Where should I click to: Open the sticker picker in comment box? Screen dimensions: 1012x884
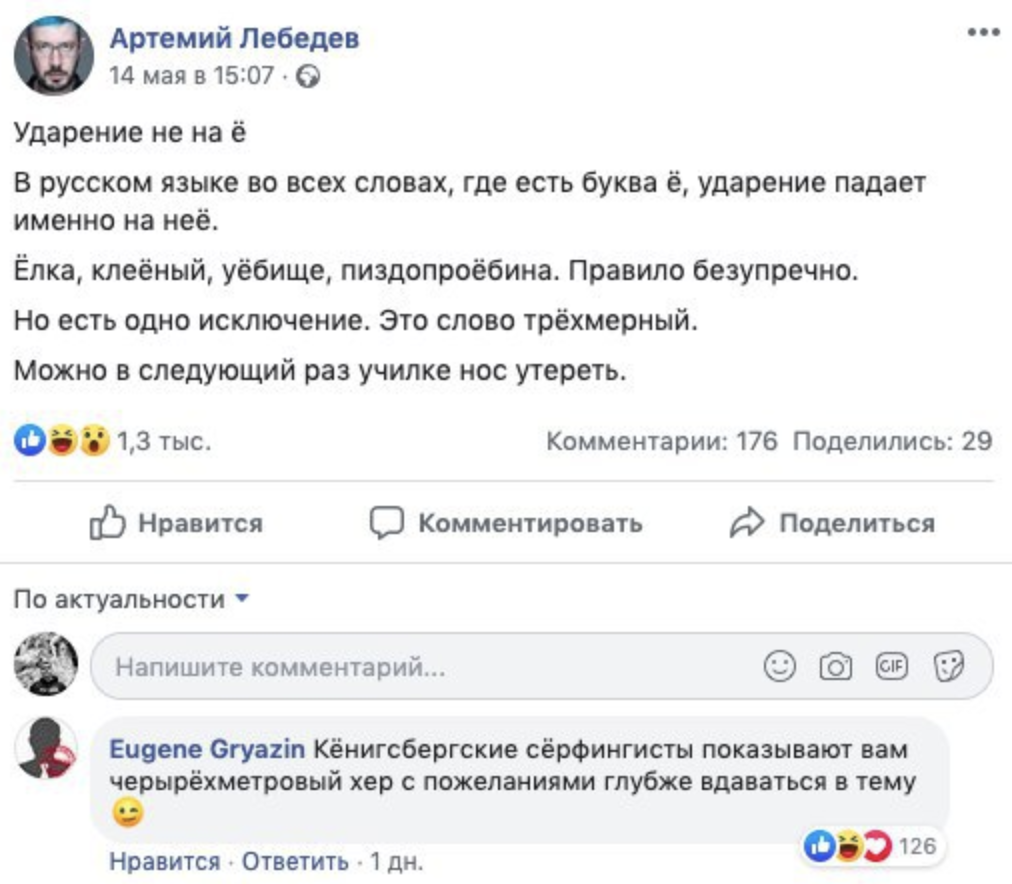coord(946,666)
